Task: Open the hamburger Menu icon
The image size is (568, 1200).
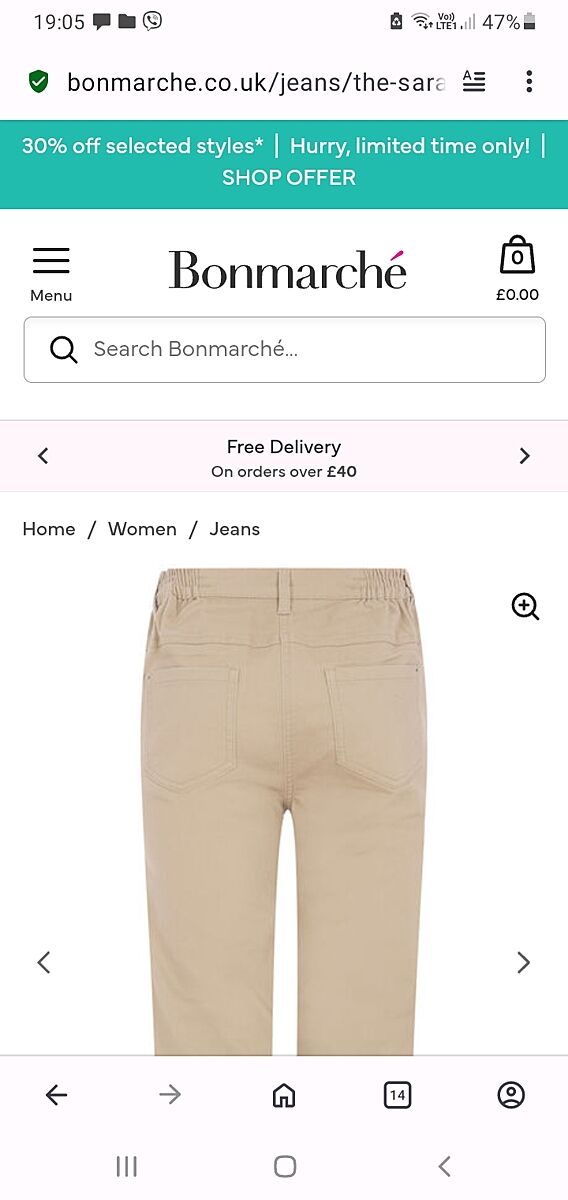Action: [x=51, y=261]
